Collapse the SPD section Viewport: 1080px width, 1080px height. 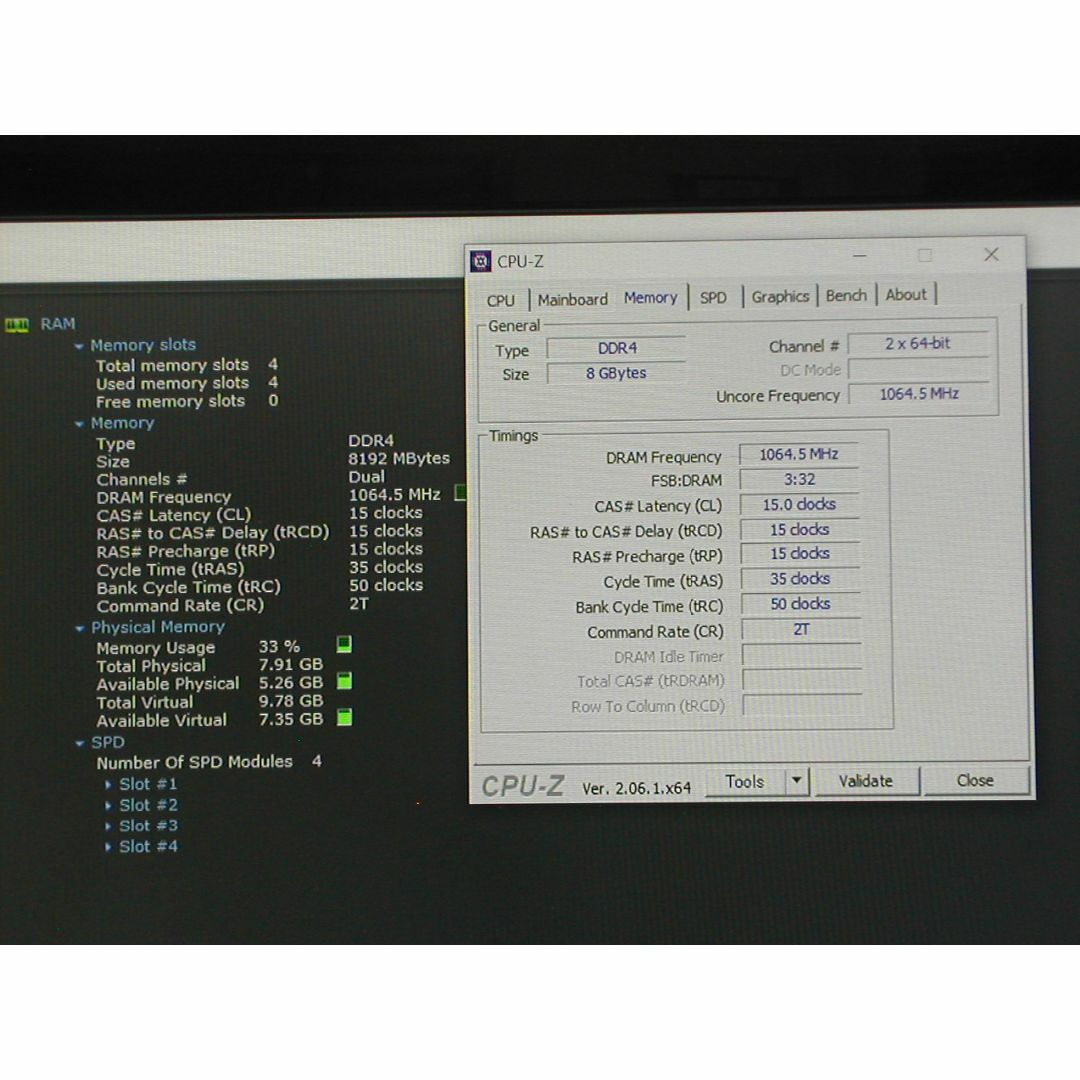pyautogui.click(x=79, y=743)
